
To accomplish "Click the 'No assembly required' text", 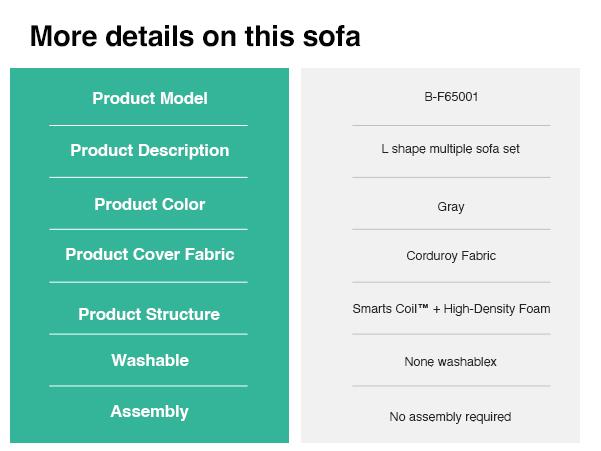I will click(451, 417).
